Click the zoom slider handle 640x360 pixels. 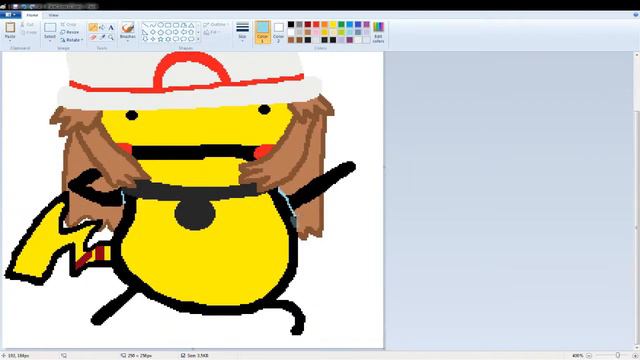[x=618, y=356]
